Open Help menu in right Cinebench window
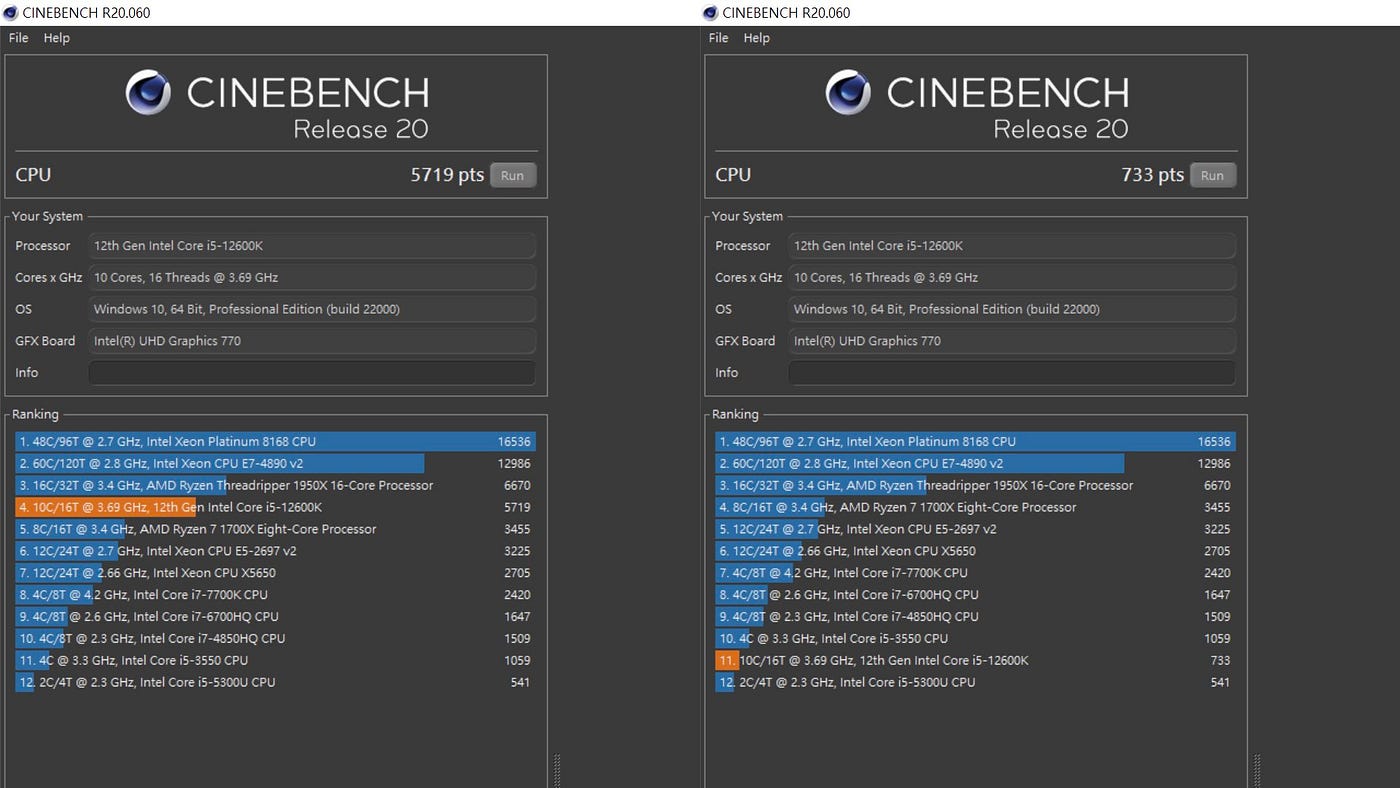 pos(756,38)
